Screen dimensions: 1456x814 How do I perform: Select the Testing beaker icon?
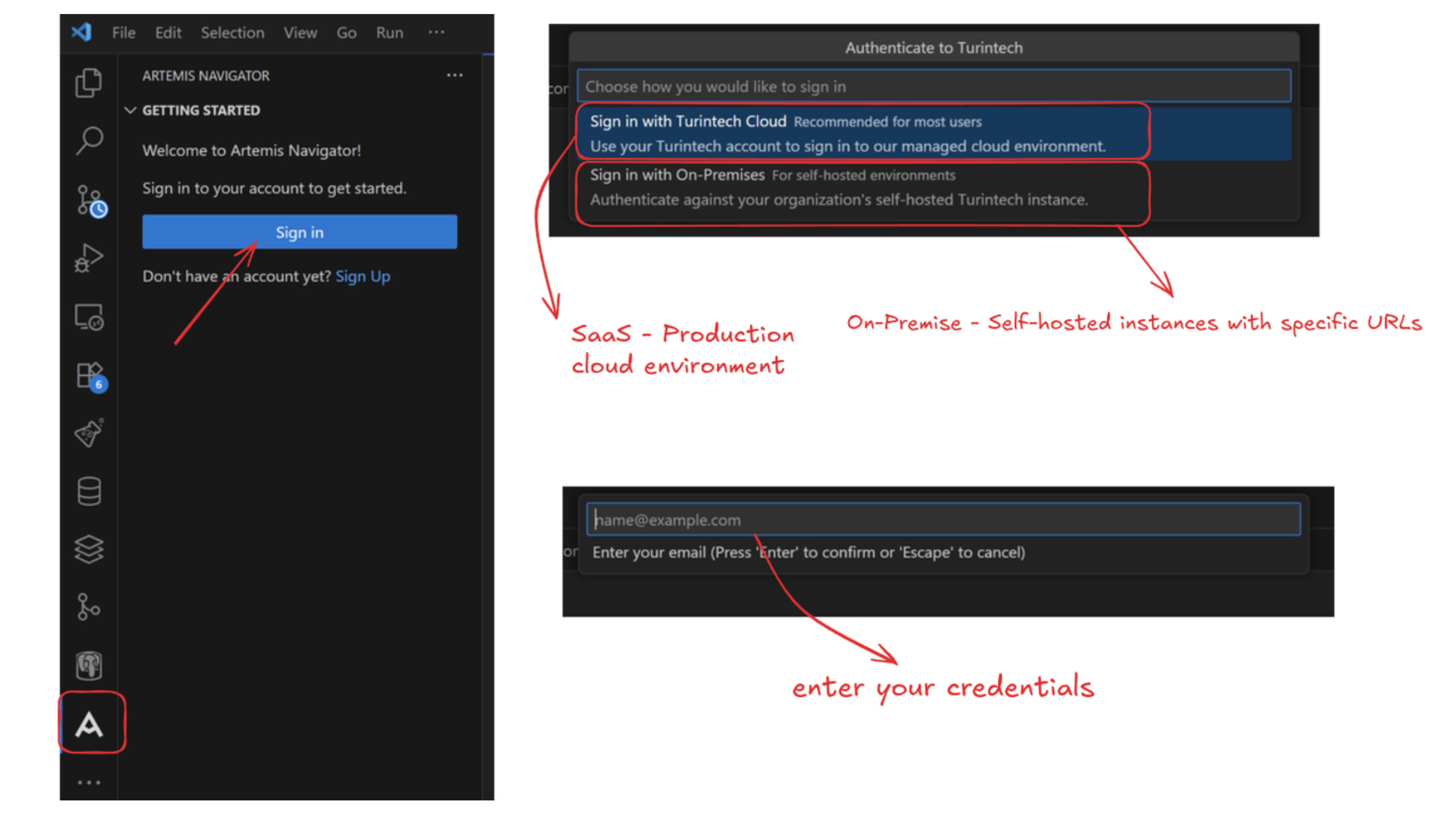(89, 433)
